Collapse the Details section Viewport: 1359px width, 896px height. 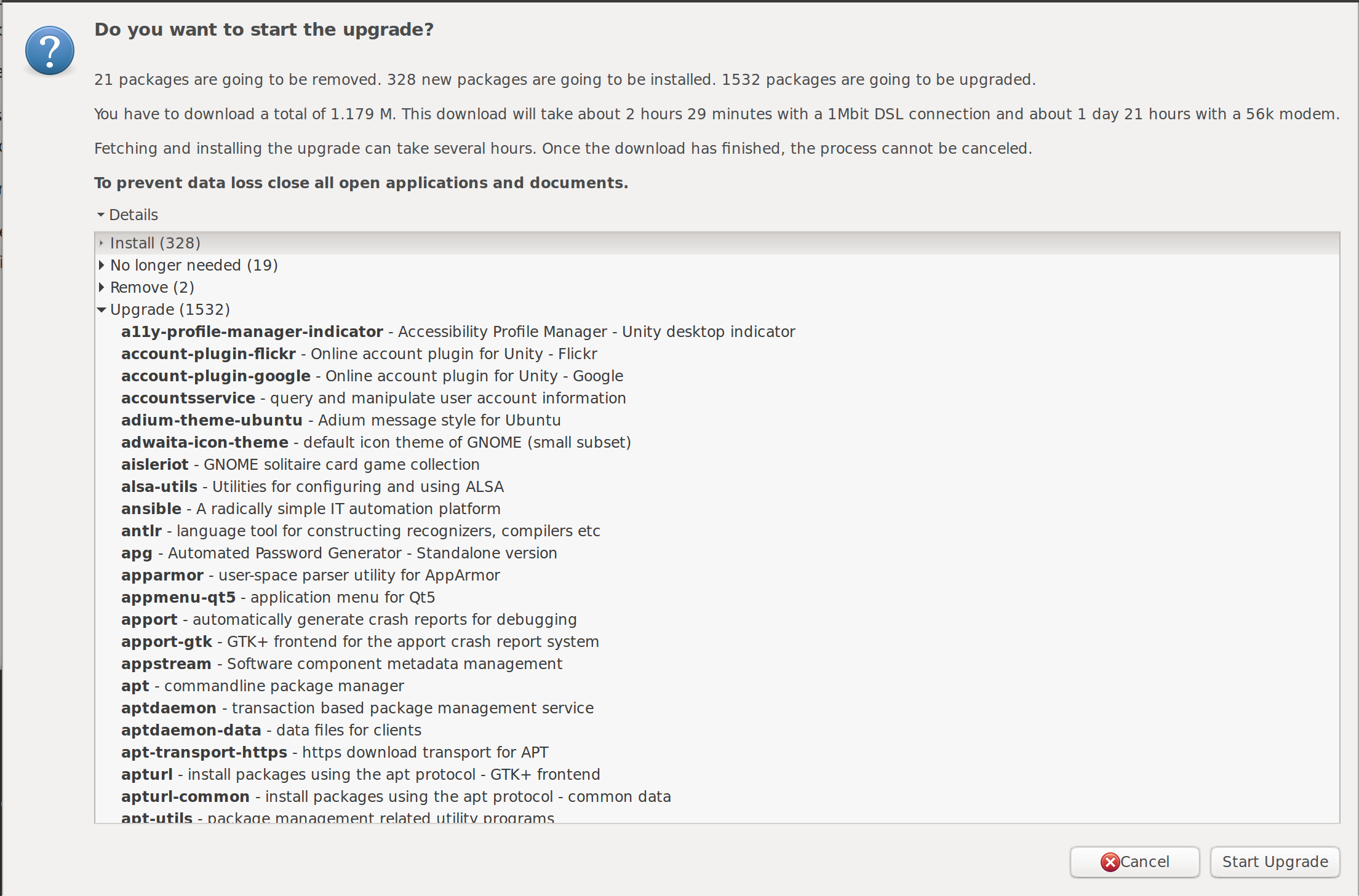(x=101, y=215)
